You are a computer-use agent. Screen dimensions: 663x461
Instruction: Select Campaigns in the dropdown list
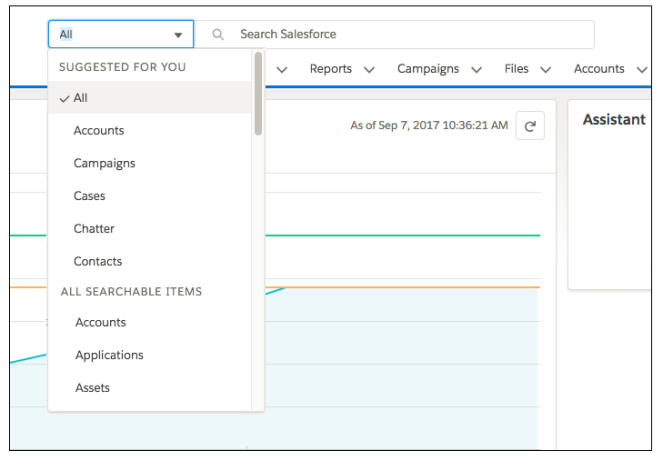coord(150,163)
